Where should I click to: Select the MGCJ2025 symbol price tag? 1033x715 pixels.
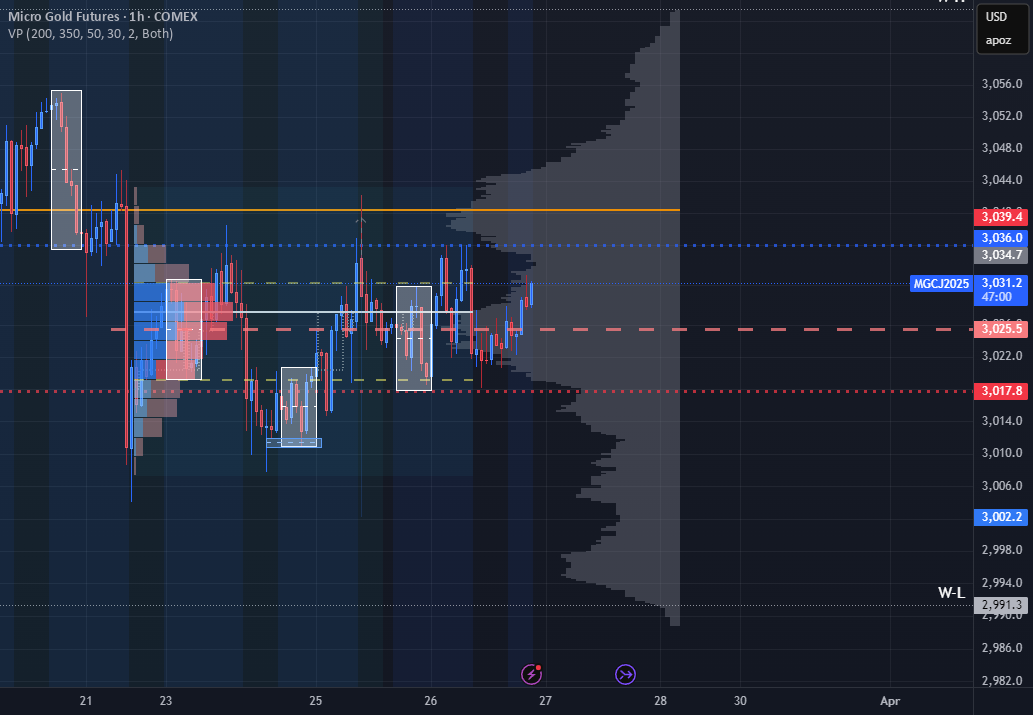point(941,284)
